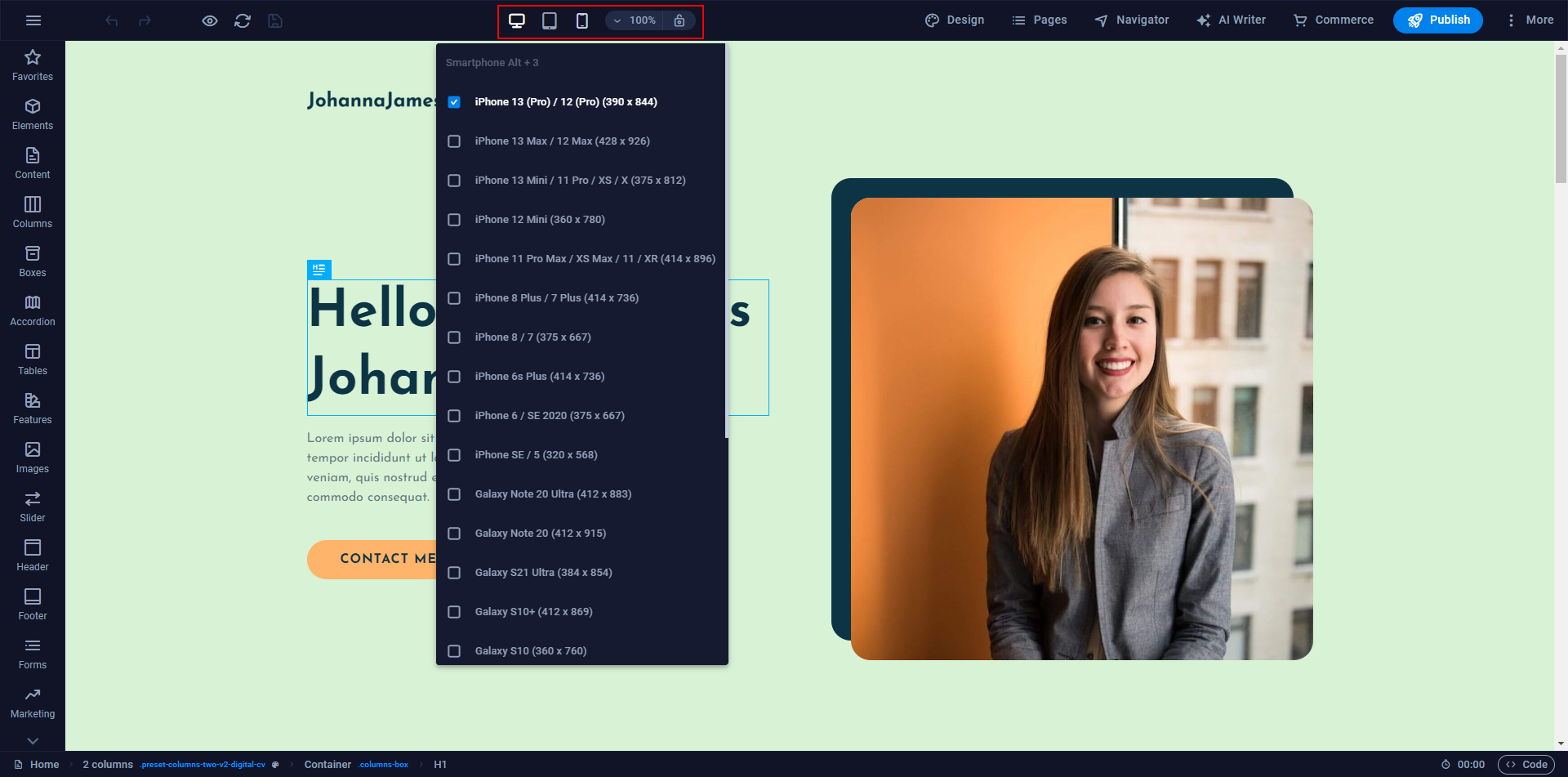Check iPhone 12 Mini (360 x 780)
The image size is (1568, 777).
pyautogui.click(x=454, y=220)
